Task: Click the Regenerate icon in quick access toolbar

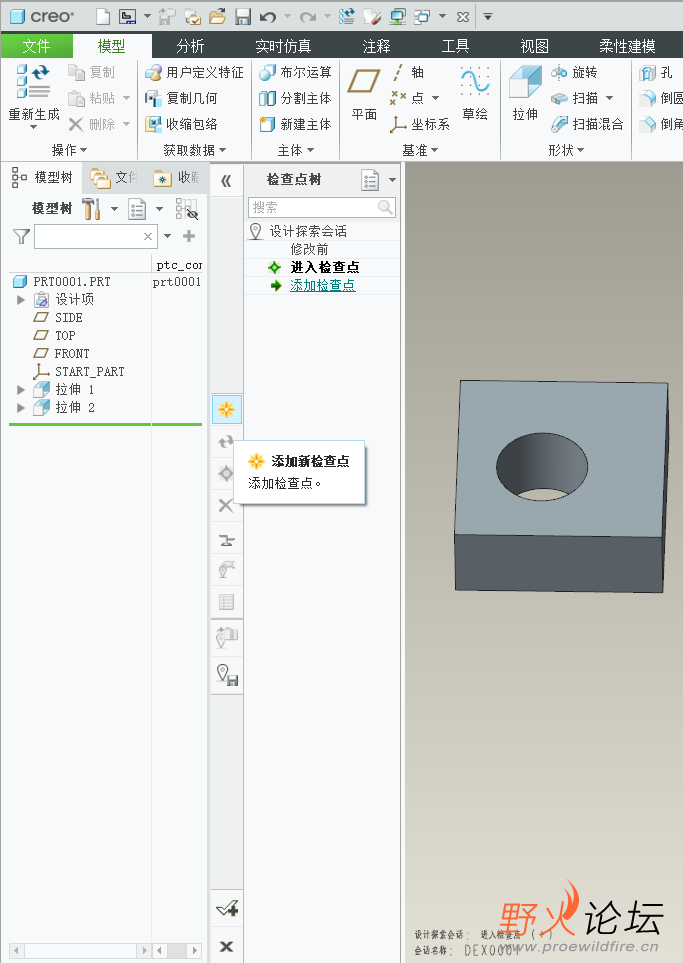Action: point(346,17)
